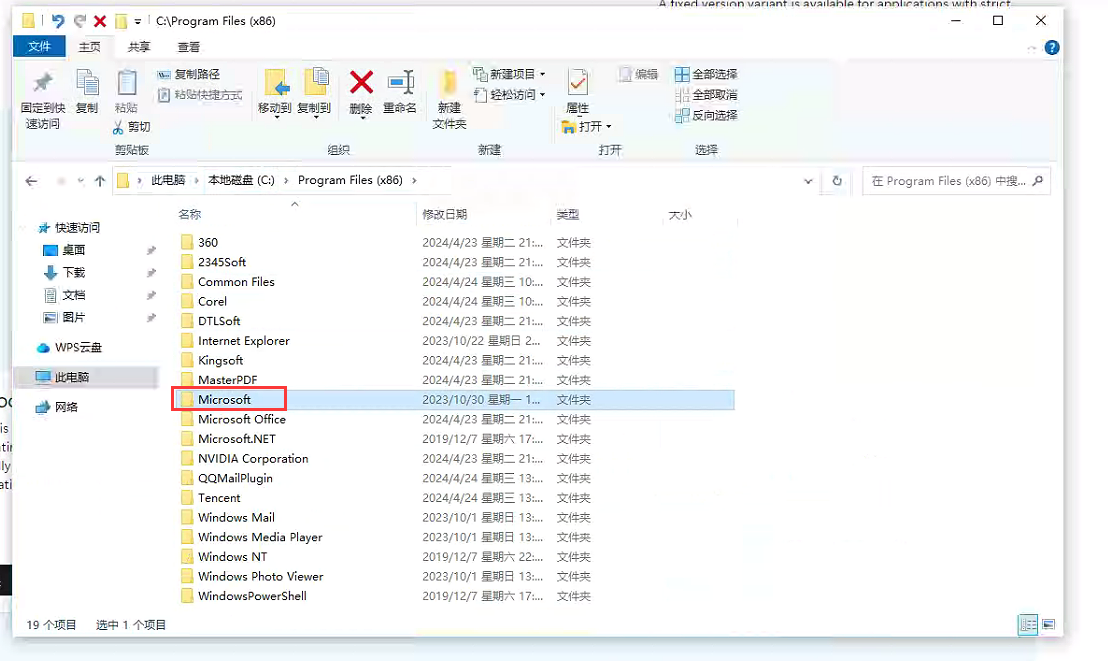
Task: Click Paste shortcut (粘贴快捷方式)
Action: pyautogui.click(x=200, y=95)
